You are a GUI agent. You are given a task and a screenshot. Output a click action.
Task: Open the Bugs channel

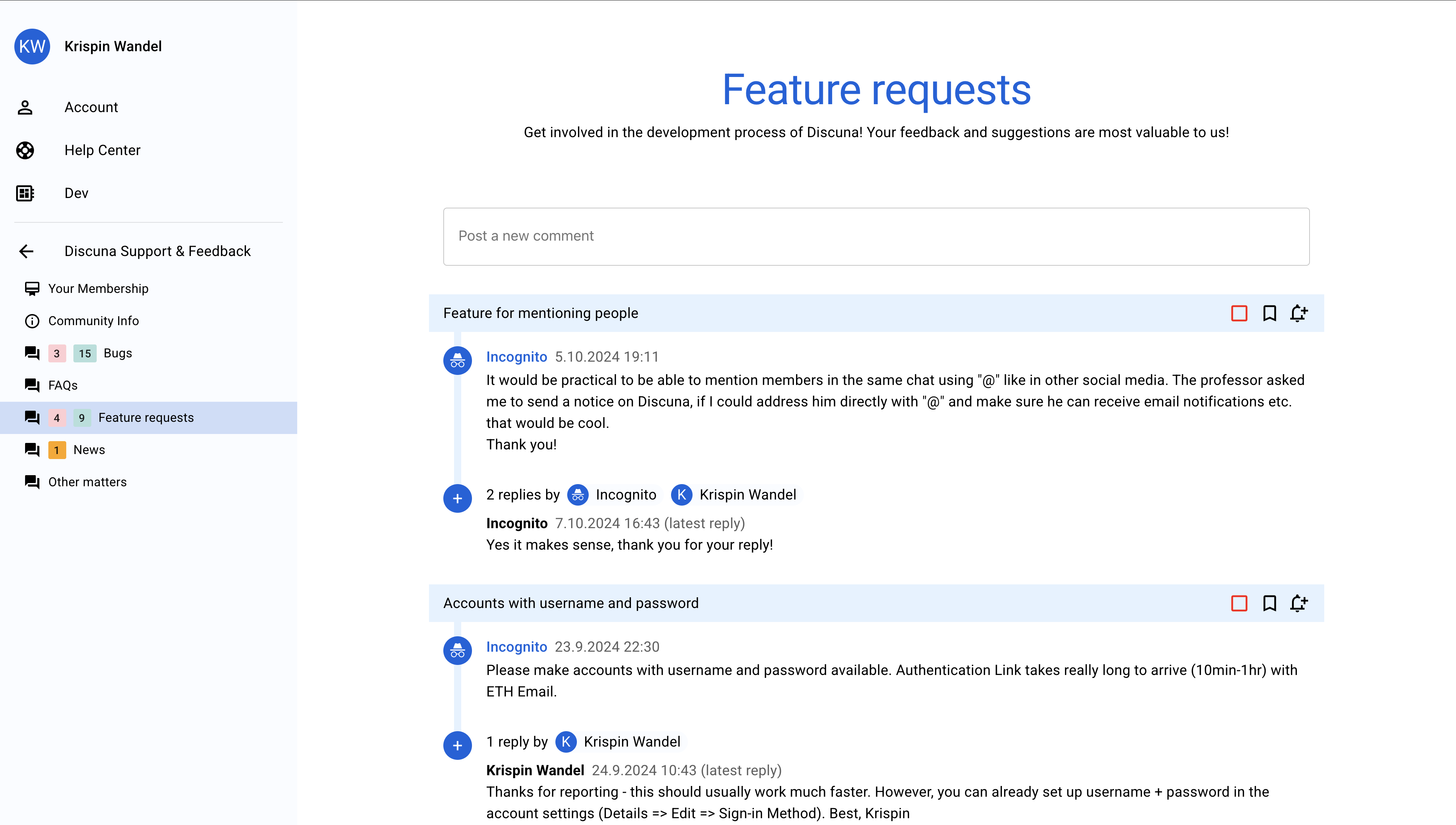click(x=117, y=353)
